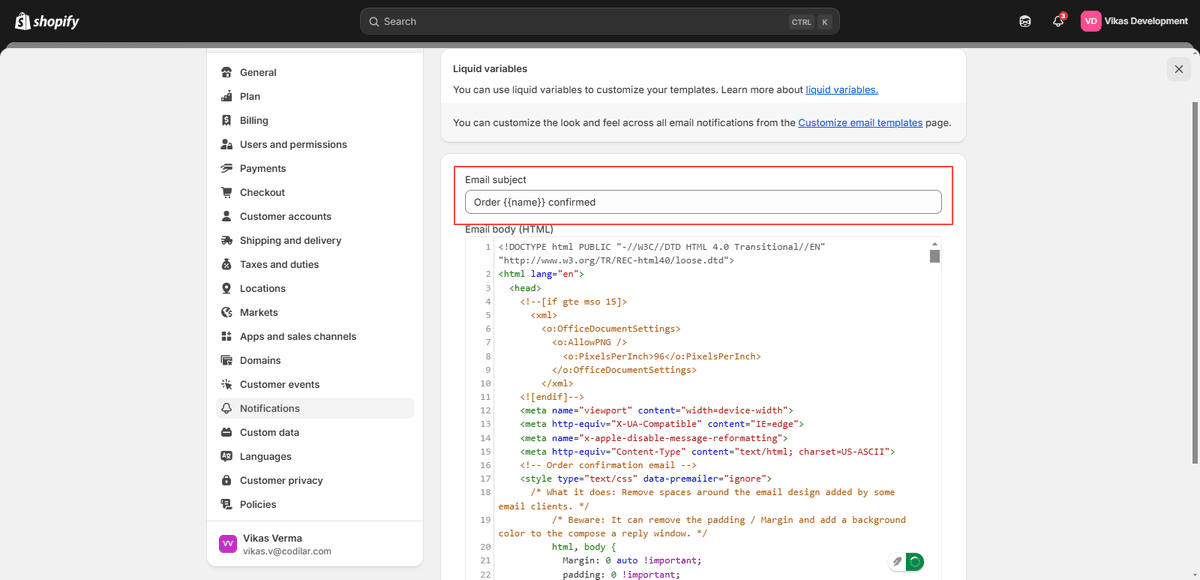Image resolution: width=1200 pixels, height=580 pixels.
Task: Open the Customize email templates link
Action: click(x=860, y=123)
